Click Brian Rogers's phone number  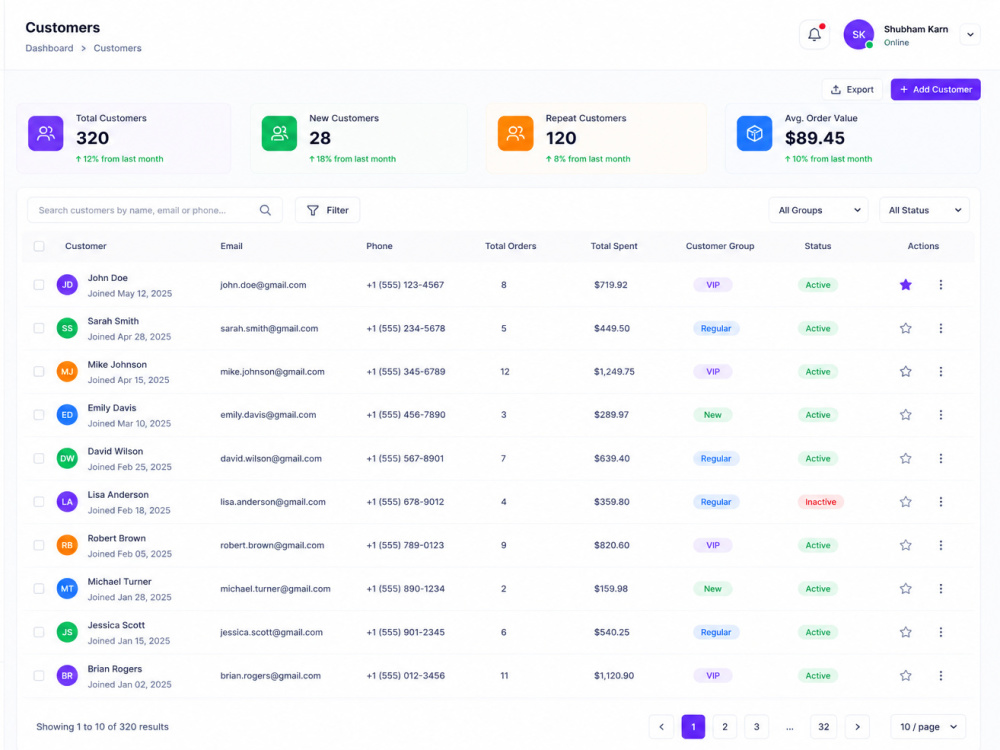(405, 675)
